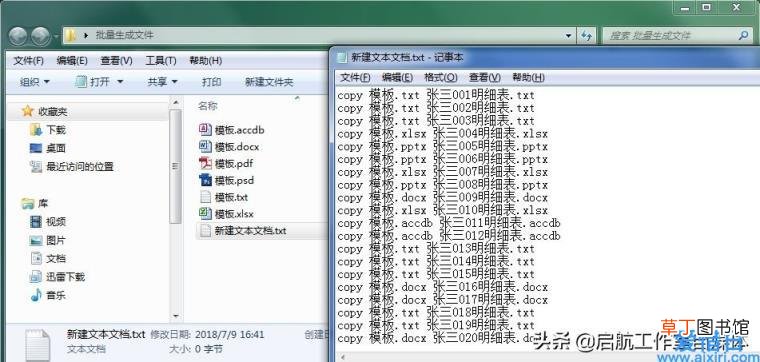The height and width of the screenshot is (362, 760).
Task: Open Notepad 帮助(H) menu
Action: click(528, 78)
